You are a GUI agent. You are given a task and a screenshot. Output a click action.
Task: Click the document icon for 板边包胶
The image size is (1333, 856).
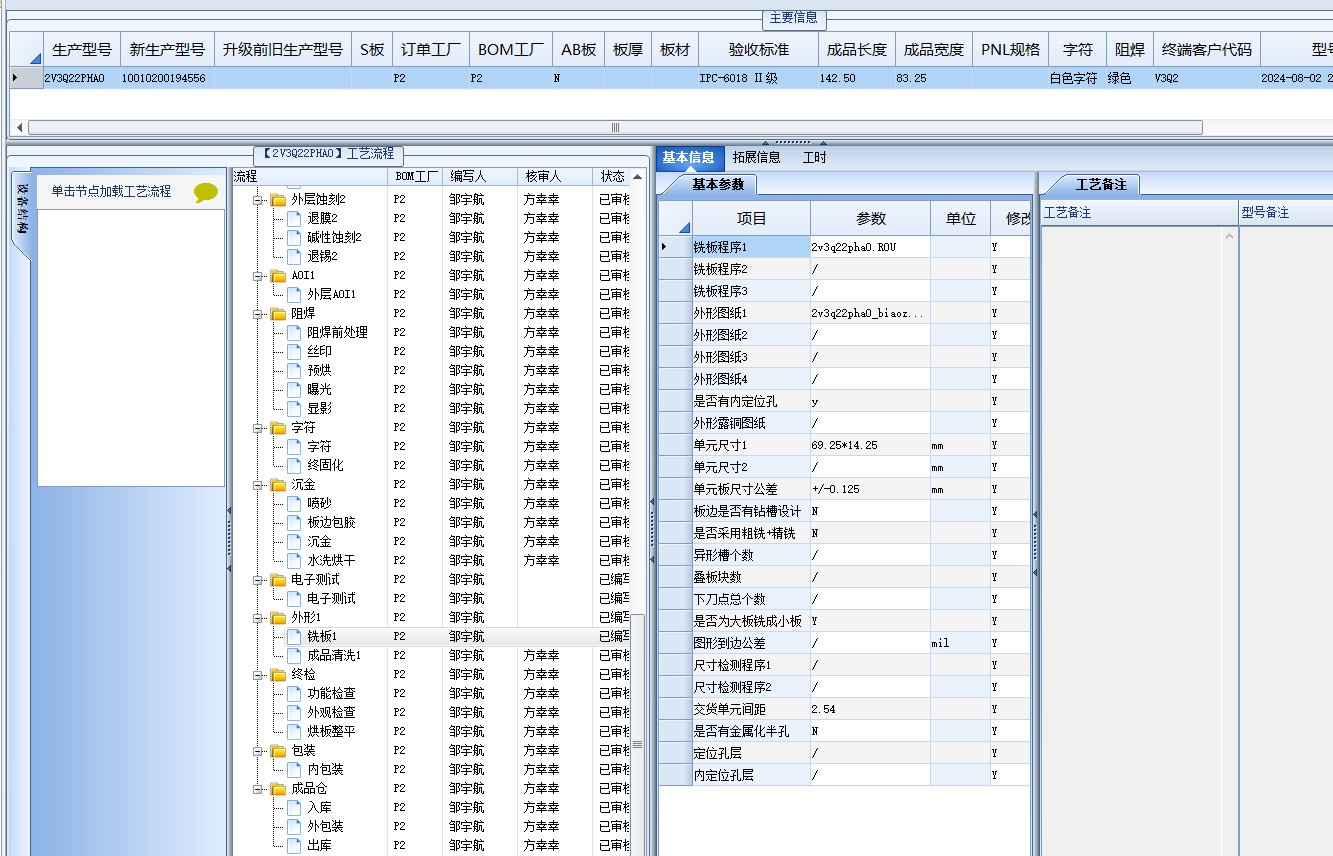click(294, 523)
